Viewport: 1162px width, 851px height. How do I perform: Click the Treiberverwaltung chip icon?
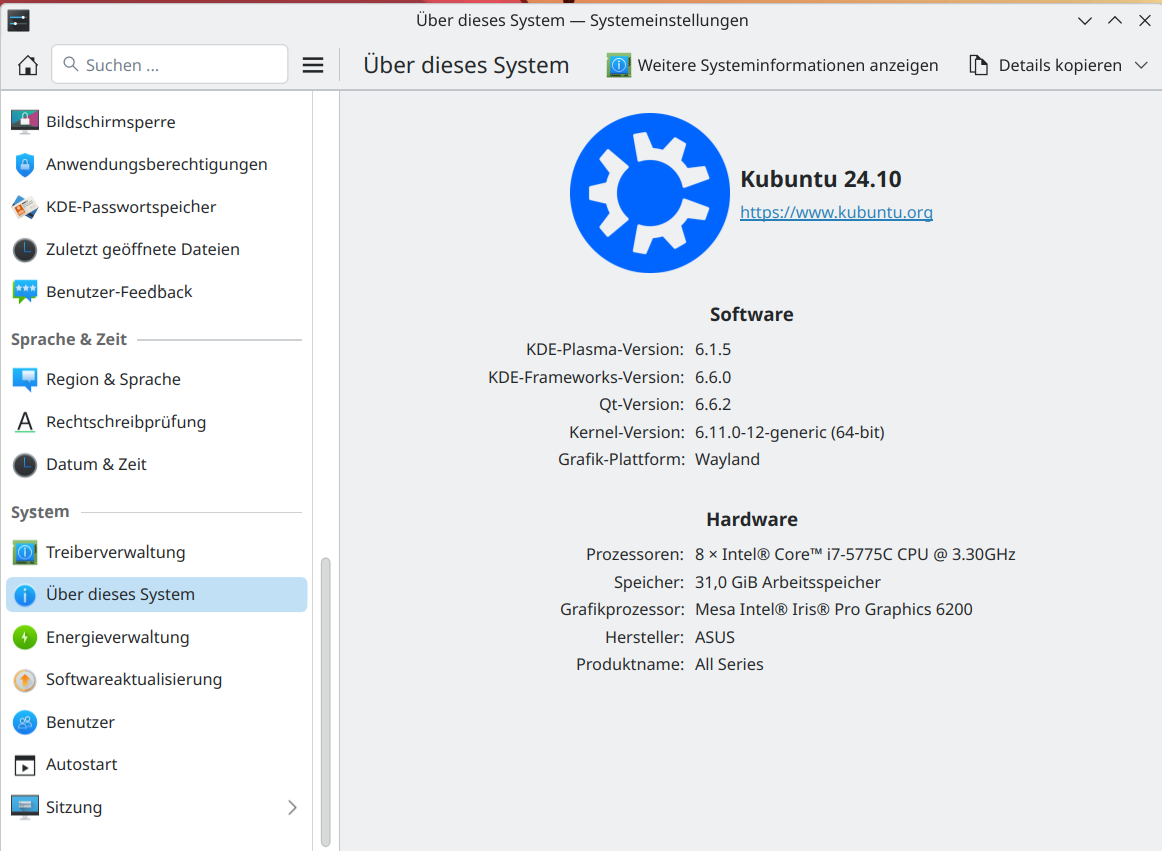24,552
